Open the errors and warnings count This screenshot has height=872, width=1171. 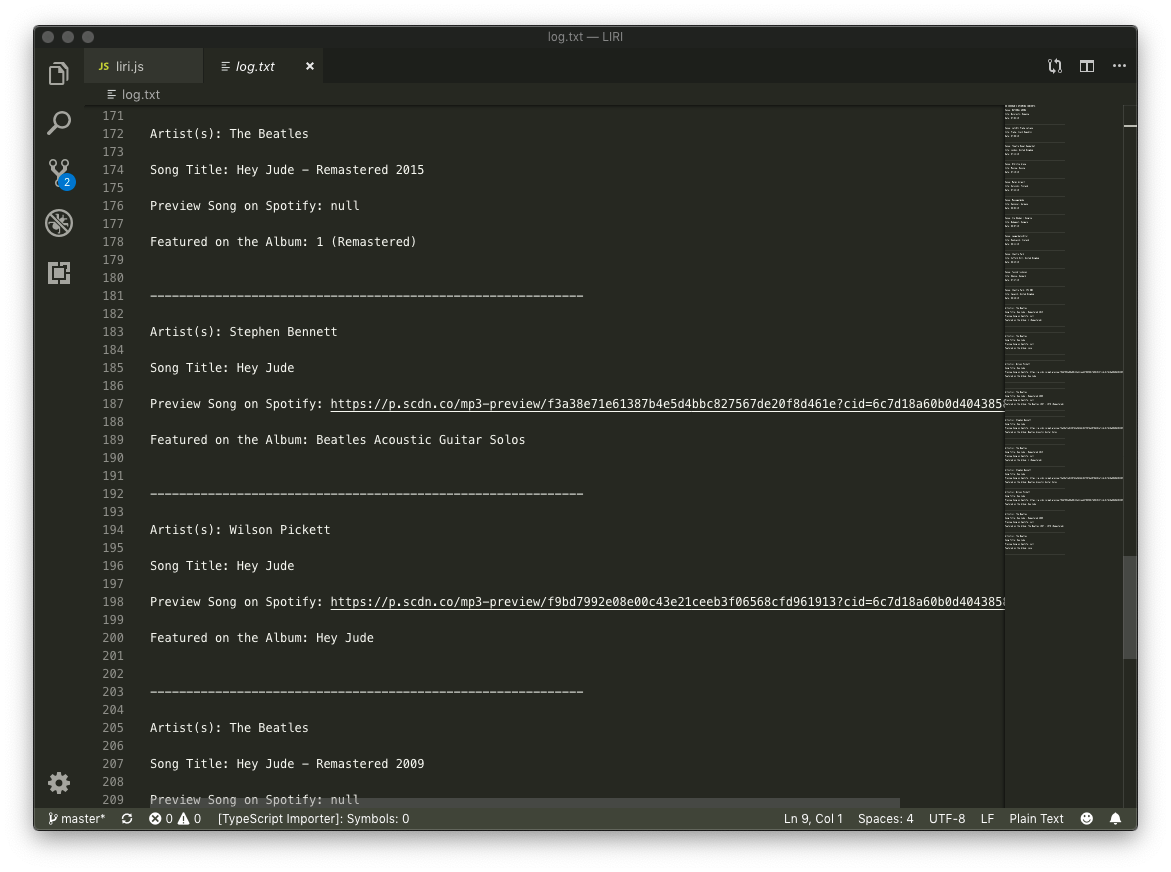175,819
